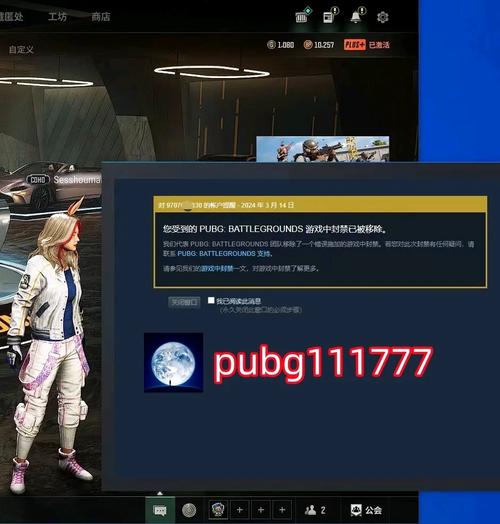Open the settings gear in PUBG lobby

coord(382,17)
